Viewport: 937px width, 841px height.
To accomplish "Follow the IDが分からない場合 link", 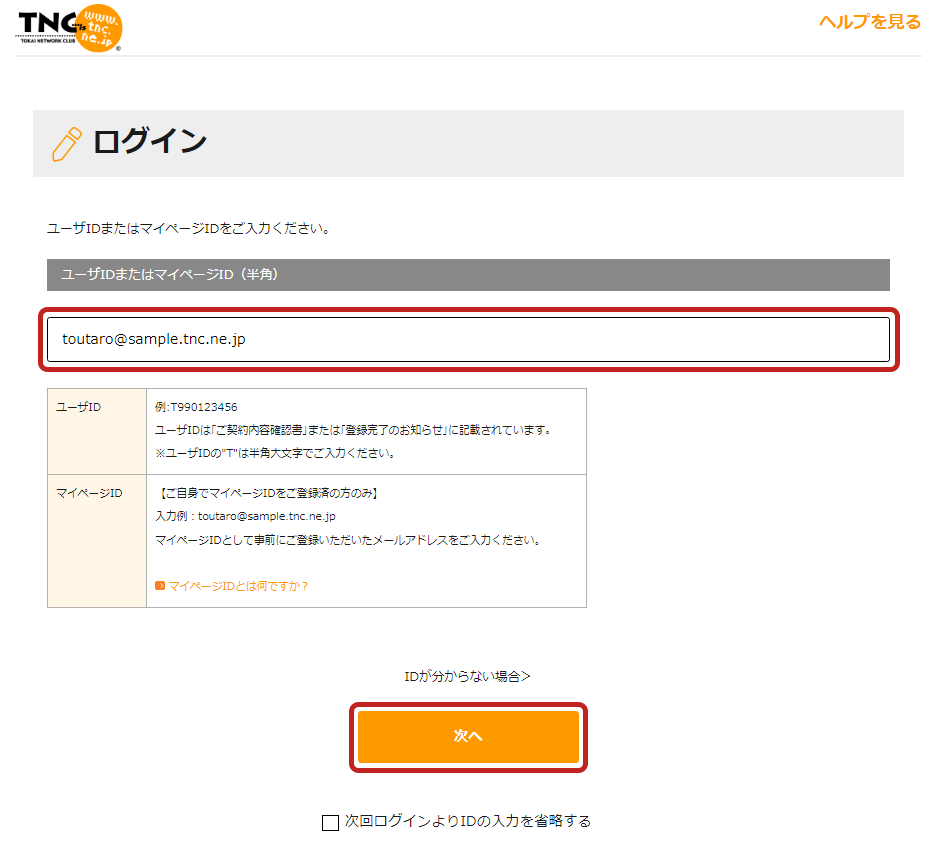I will pos(467,676).
